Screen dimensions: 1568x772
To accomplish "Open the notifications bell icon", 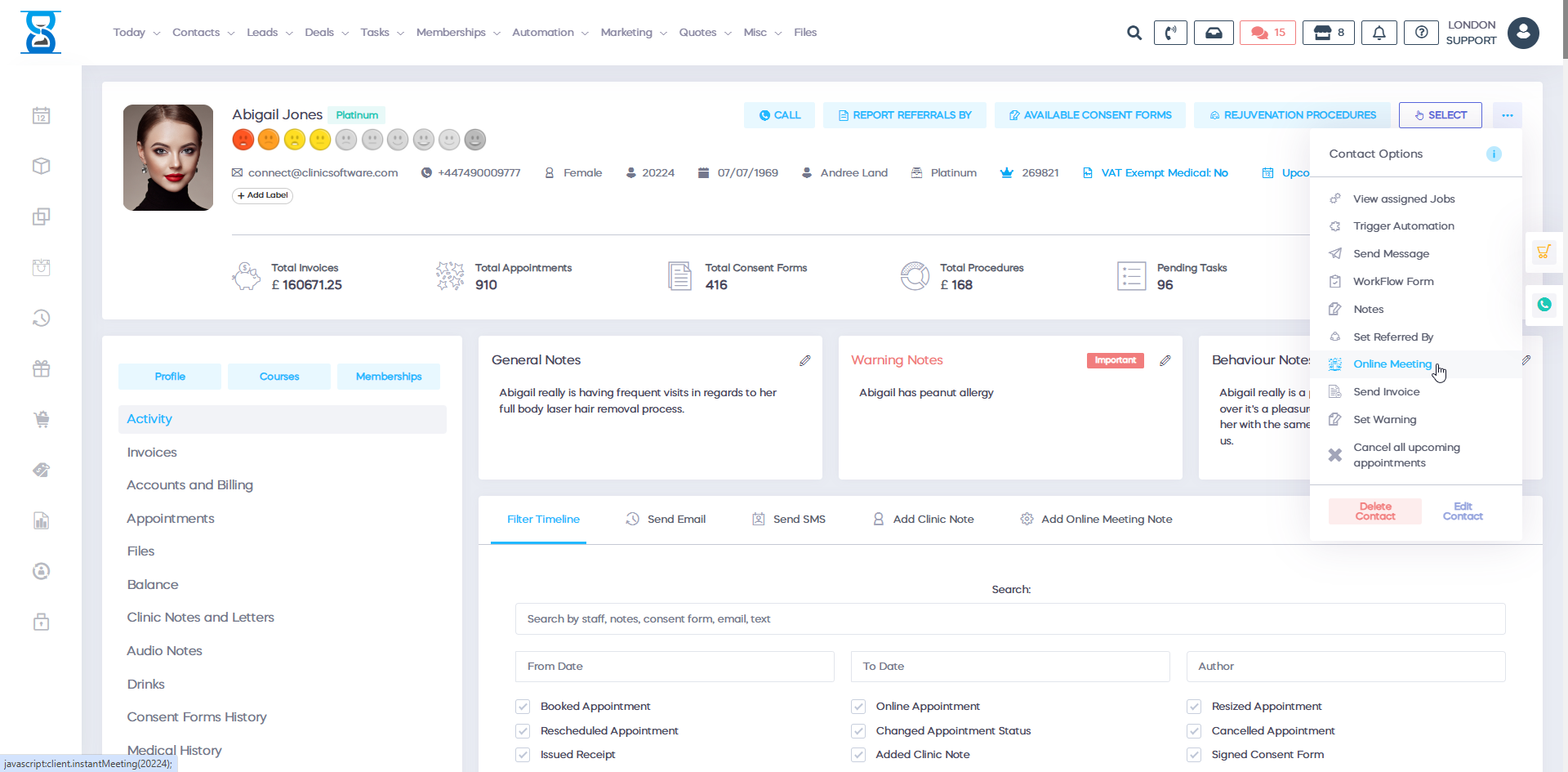I will click(1379, 33).
